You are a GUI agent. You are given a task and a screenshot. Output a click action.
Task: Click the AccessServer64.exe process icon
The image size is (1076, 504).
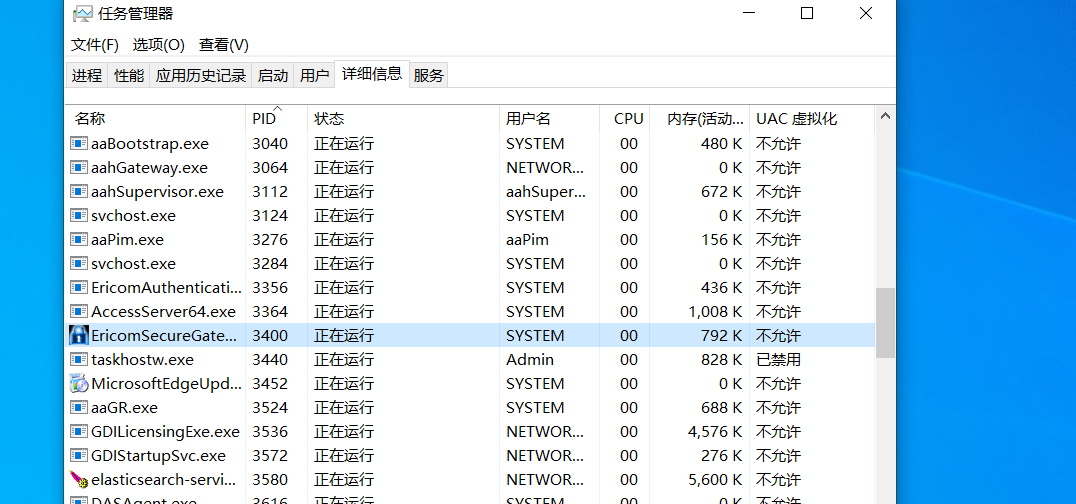[79, 312]
